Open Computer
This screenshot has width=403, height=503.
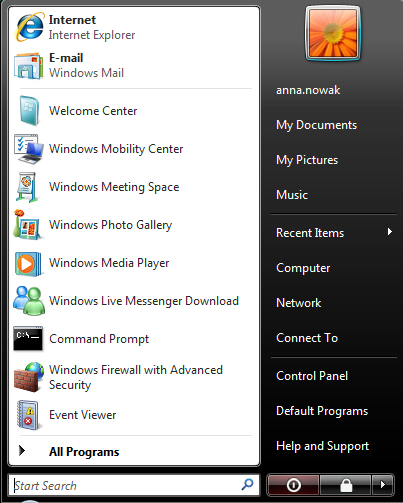tap(303, 268)
